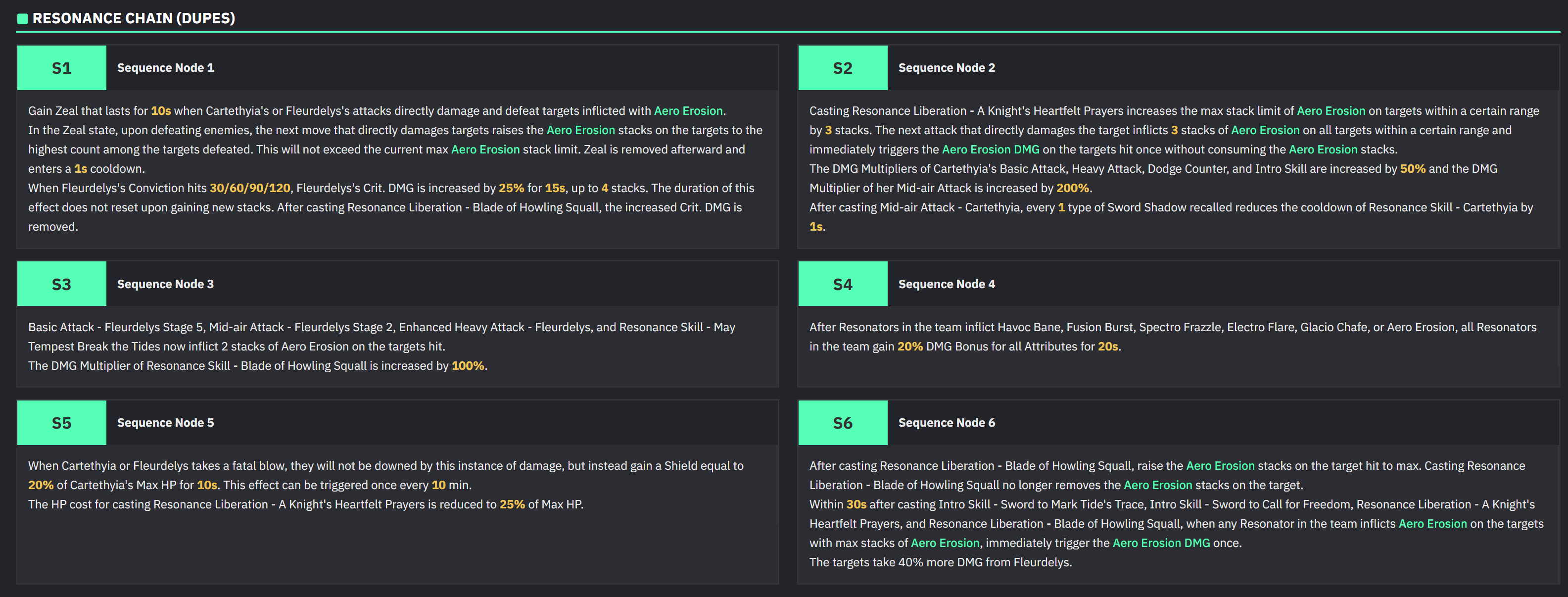Click the S3 green badge

click(61, 284)
